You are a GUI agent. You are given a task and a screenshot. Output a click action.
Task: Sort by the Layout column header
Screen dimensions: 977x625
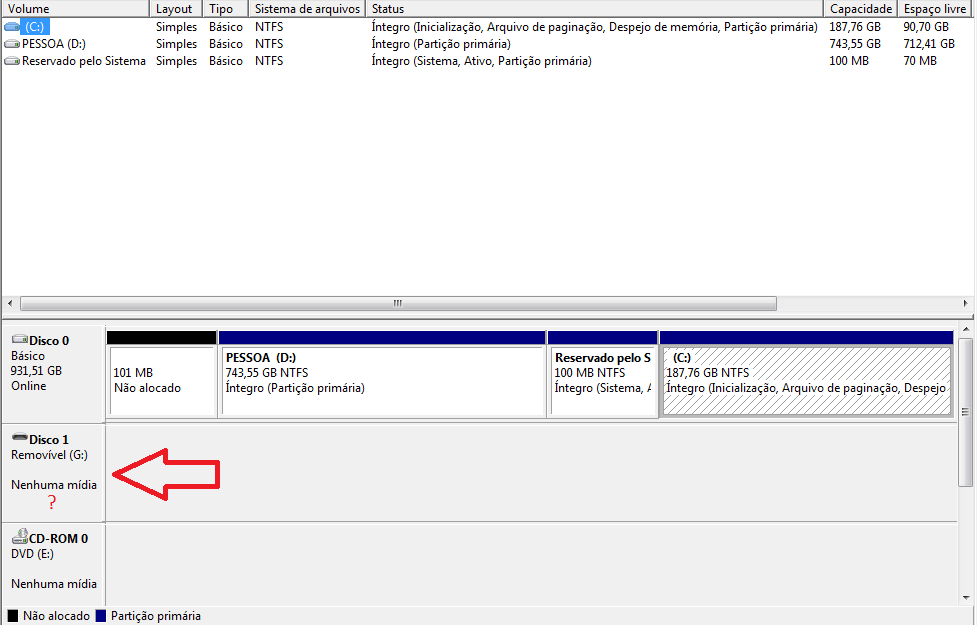click(x=176, y=9)
